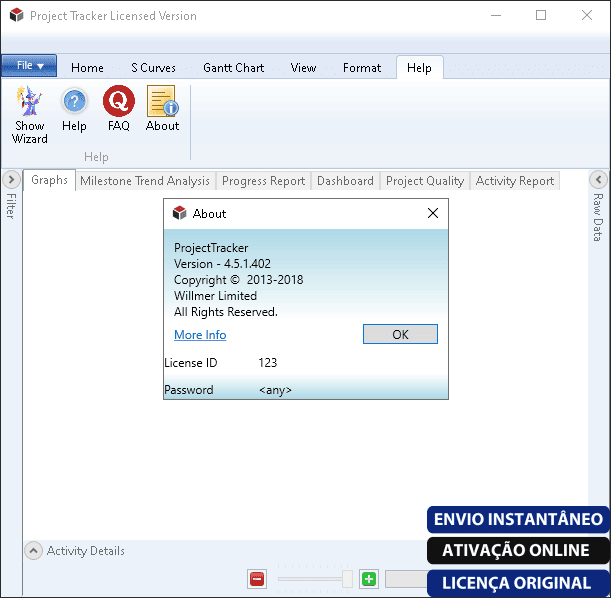The image size is (611, 598).
Task: Click the Password value <any>
Action: point(275,390)
